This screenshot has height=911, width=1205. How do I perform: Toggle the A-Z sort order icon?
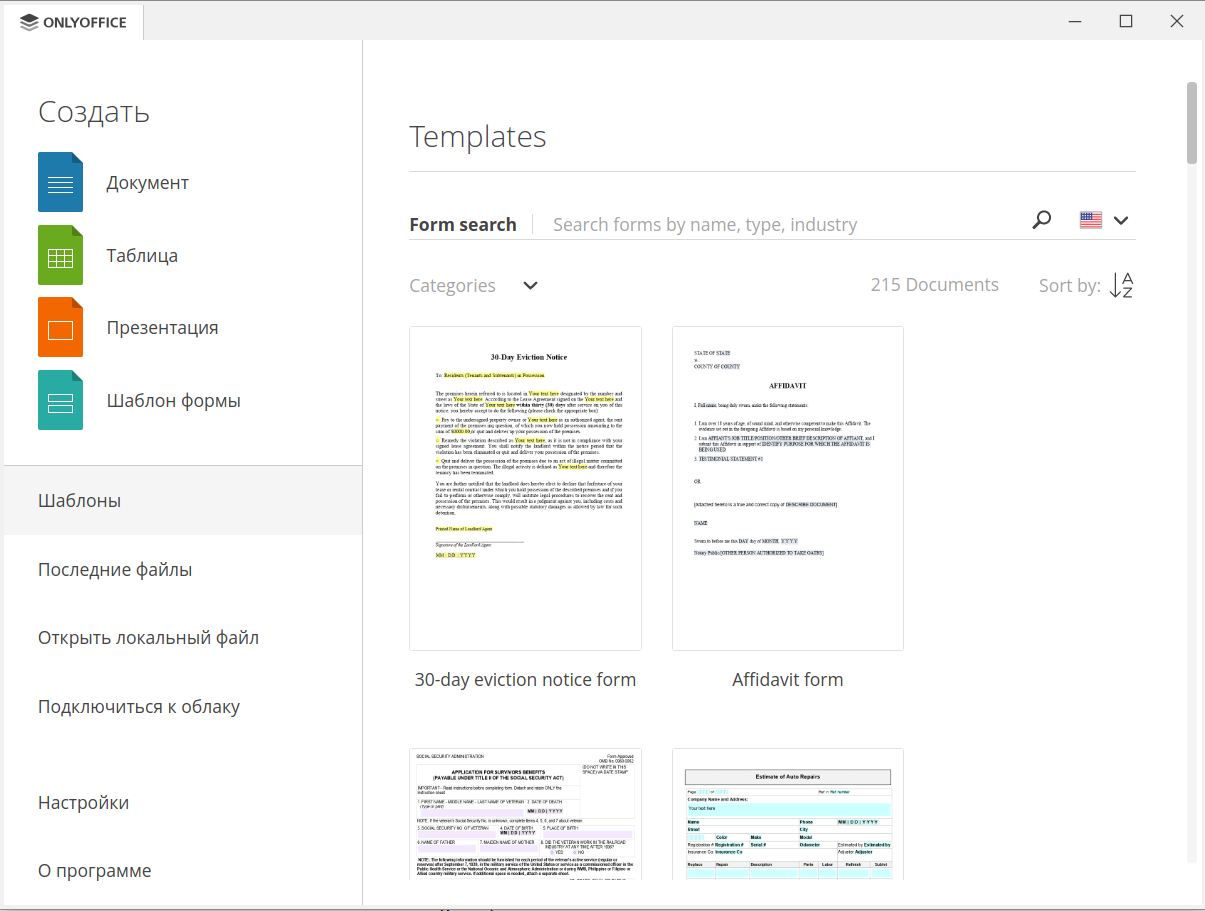click(1121, 285)
